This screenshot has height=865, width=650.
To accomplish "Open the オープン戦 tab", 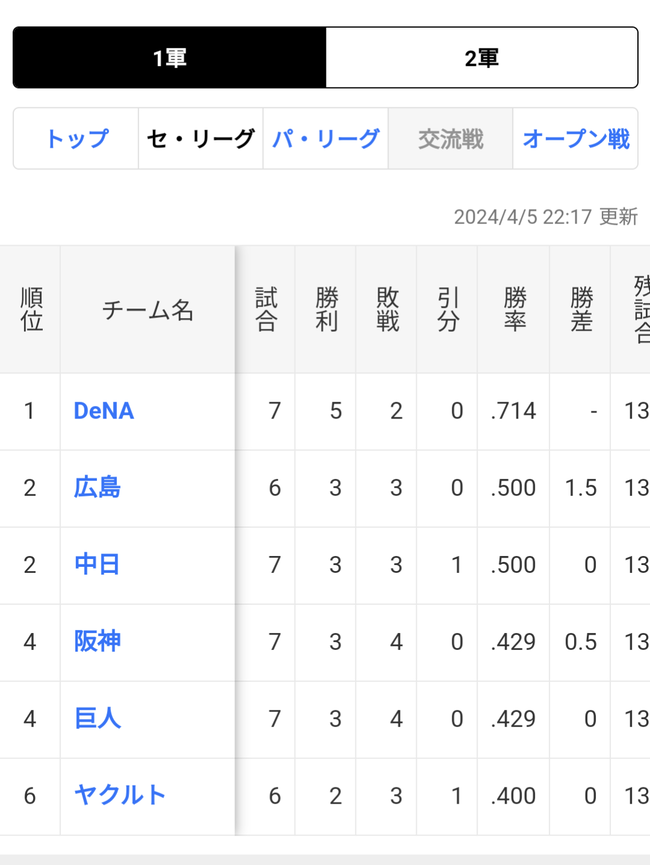I will [x=575, y=139].
